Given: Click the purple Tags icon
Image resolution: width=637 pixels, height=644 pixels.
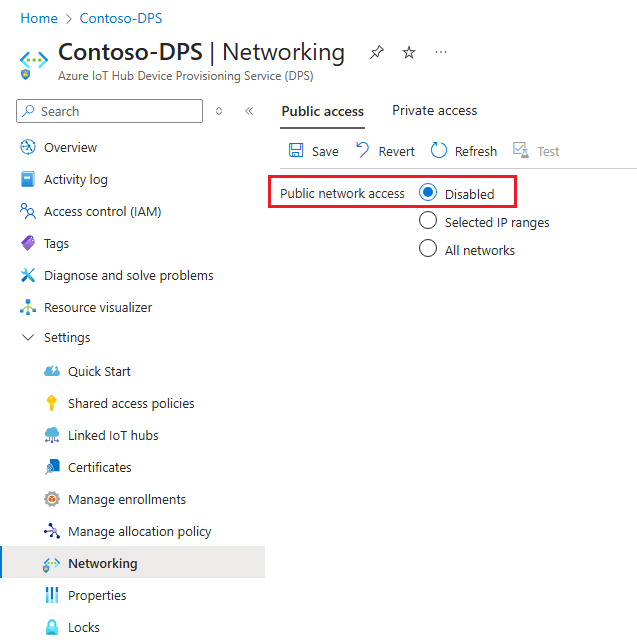Looking at the screenshot, I should (28, 243).
